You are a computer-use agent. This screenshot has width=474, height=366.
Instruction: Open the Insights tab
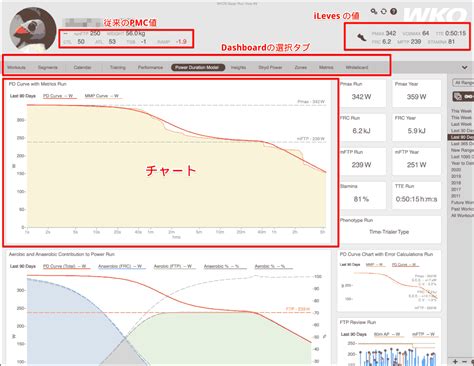[238, 68]
